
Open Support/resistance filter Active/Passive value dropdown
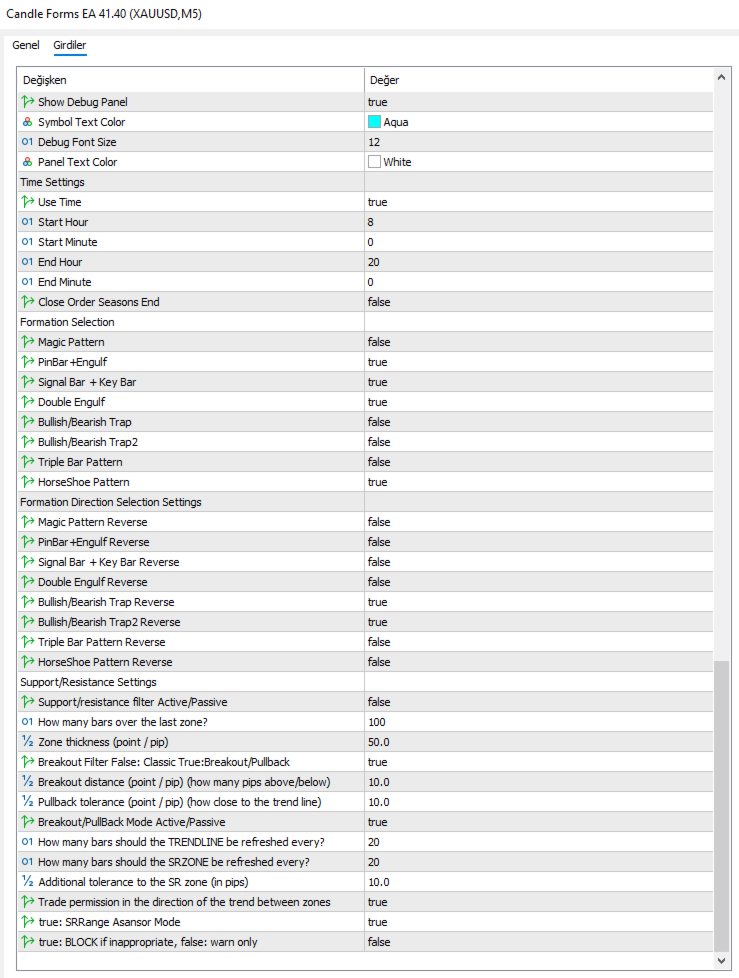click(538, 702)
